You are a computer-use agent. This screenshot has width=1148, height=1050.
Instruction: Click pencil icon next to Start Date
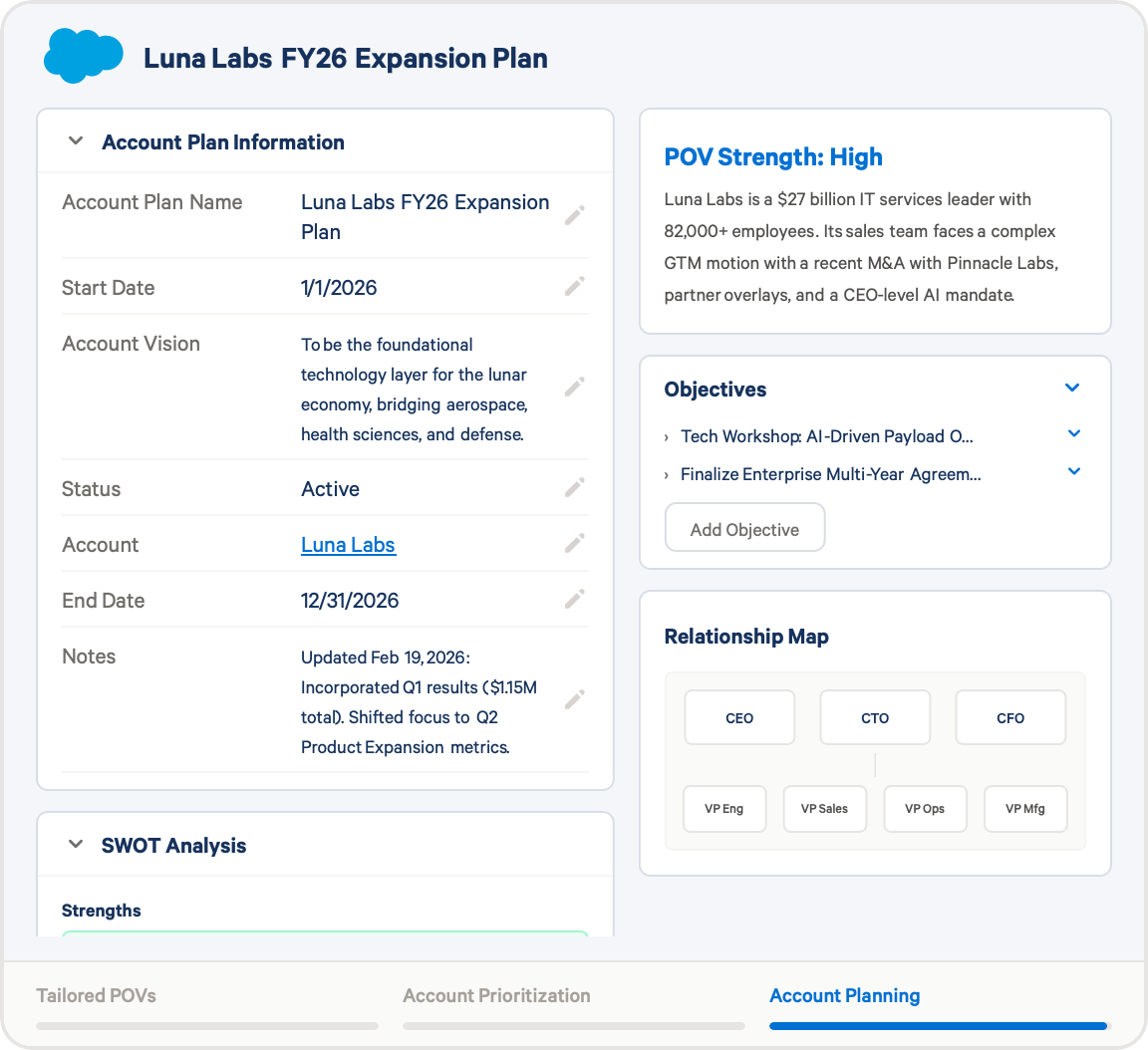[574, 287]
